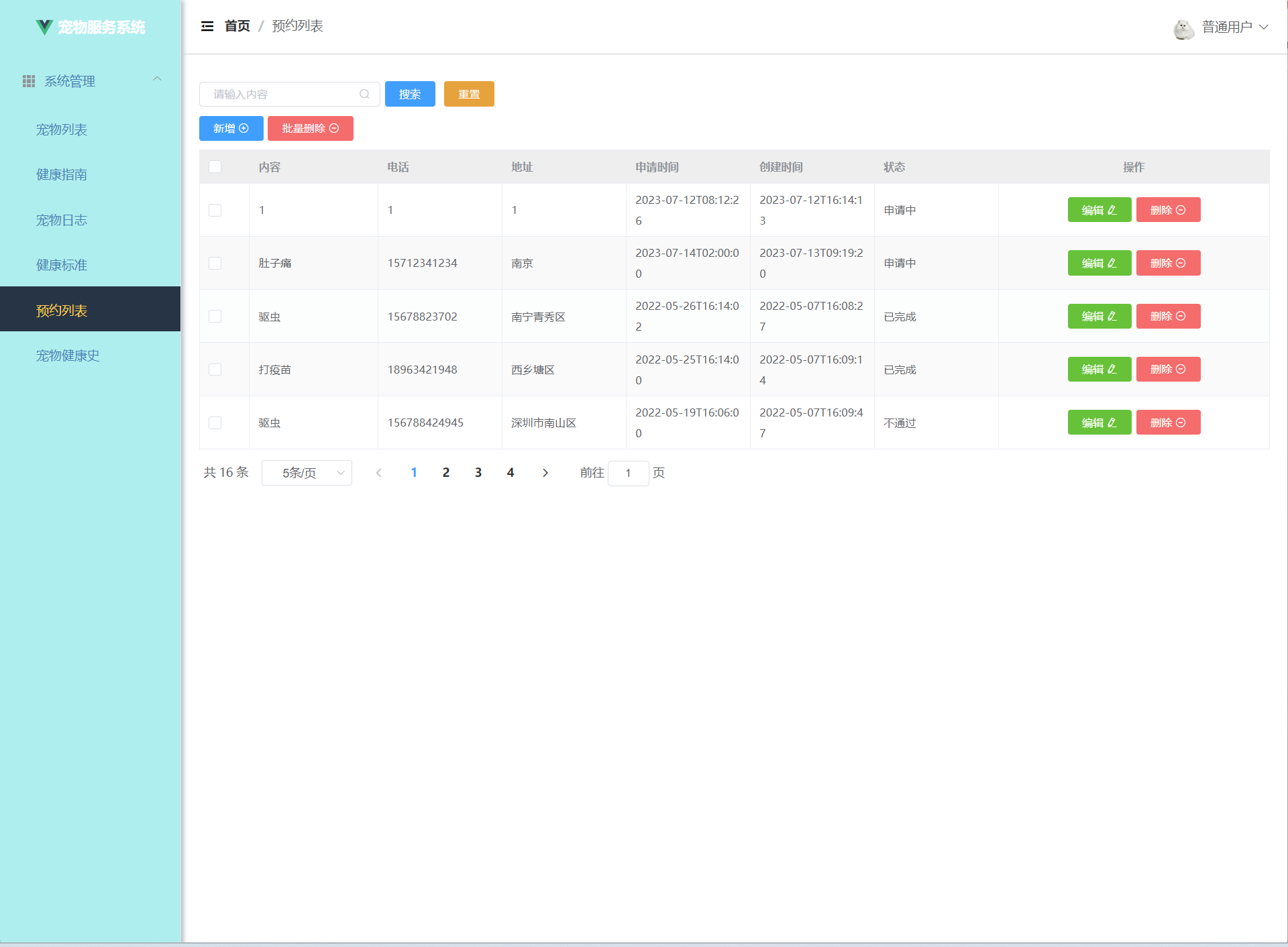Click the search magnifier icon in input
The image size is (1288, 947).
(364, 94)
